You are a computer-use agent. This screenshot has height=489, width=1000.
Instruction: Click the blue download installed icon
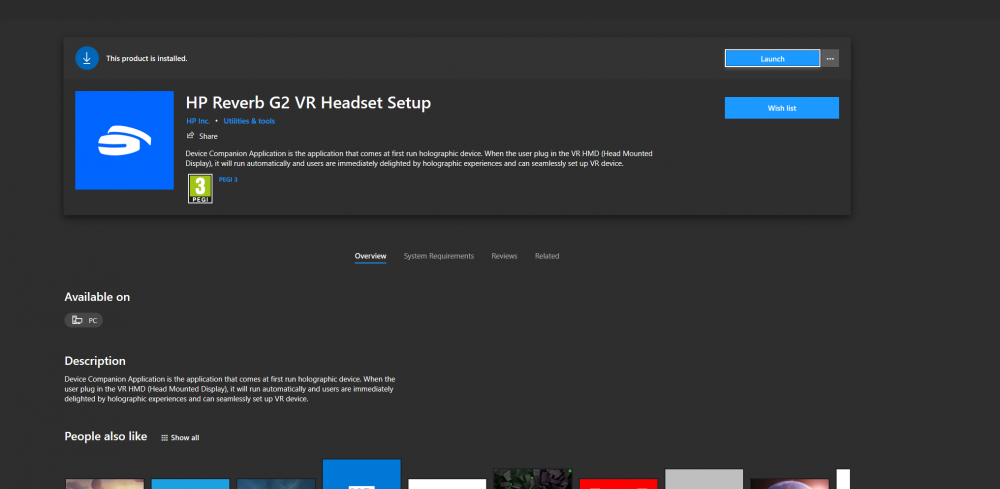[87, 58]
